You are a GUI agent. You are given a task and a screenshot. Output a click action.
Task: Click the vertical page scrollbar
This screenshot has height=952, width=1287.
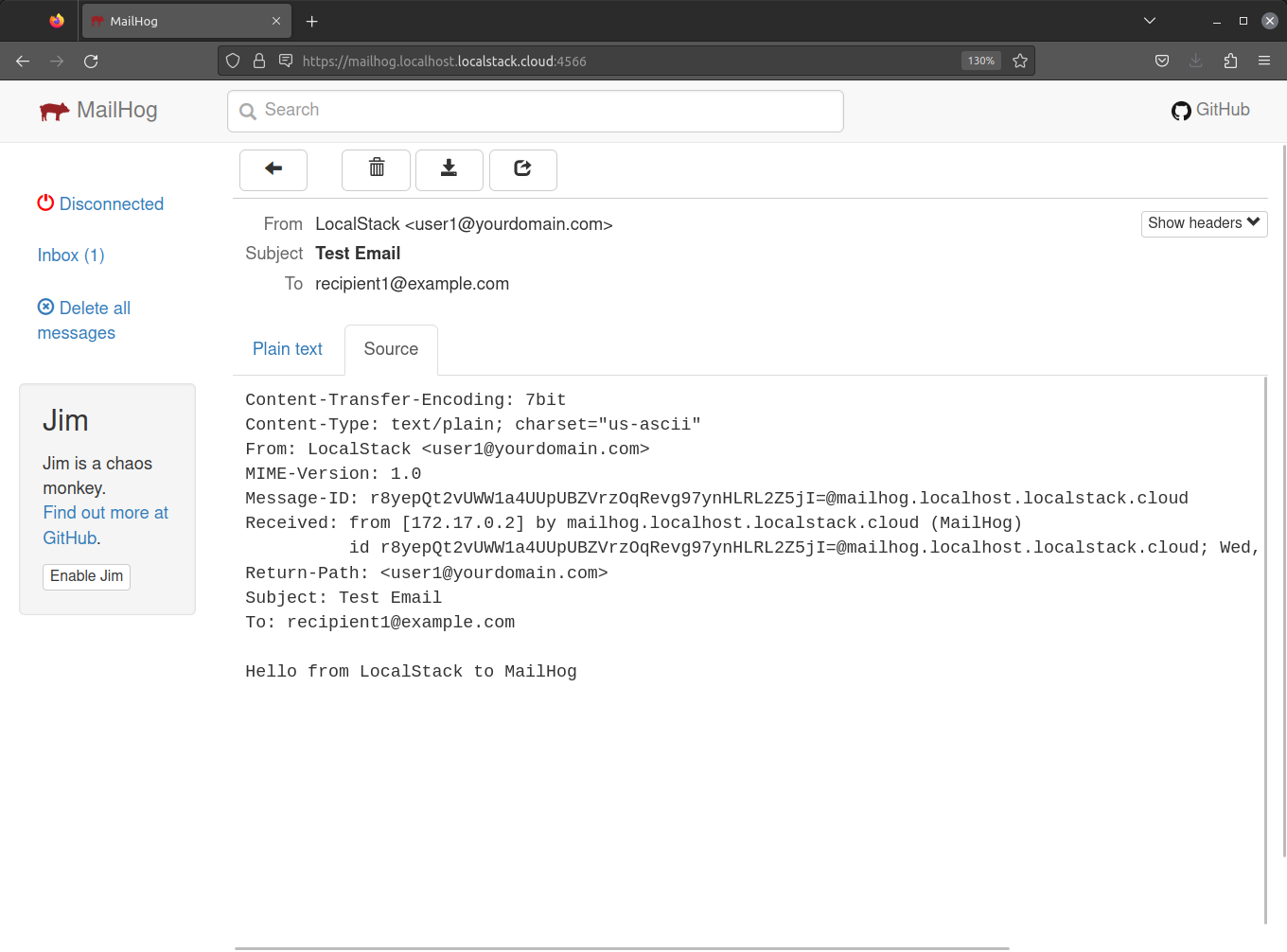pyautogui.click(x=1284, y=500)
